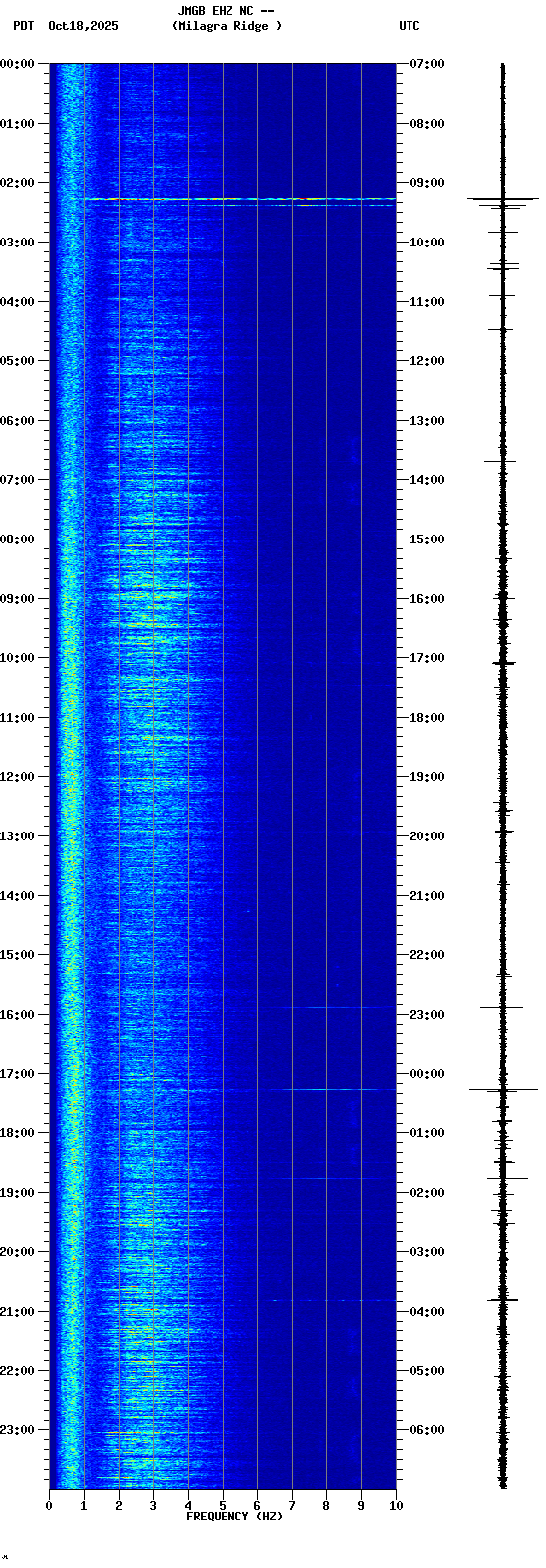Select the location label (Milagra Ridge )
This screenshot has width=546, height=1568.
(227, 26)
